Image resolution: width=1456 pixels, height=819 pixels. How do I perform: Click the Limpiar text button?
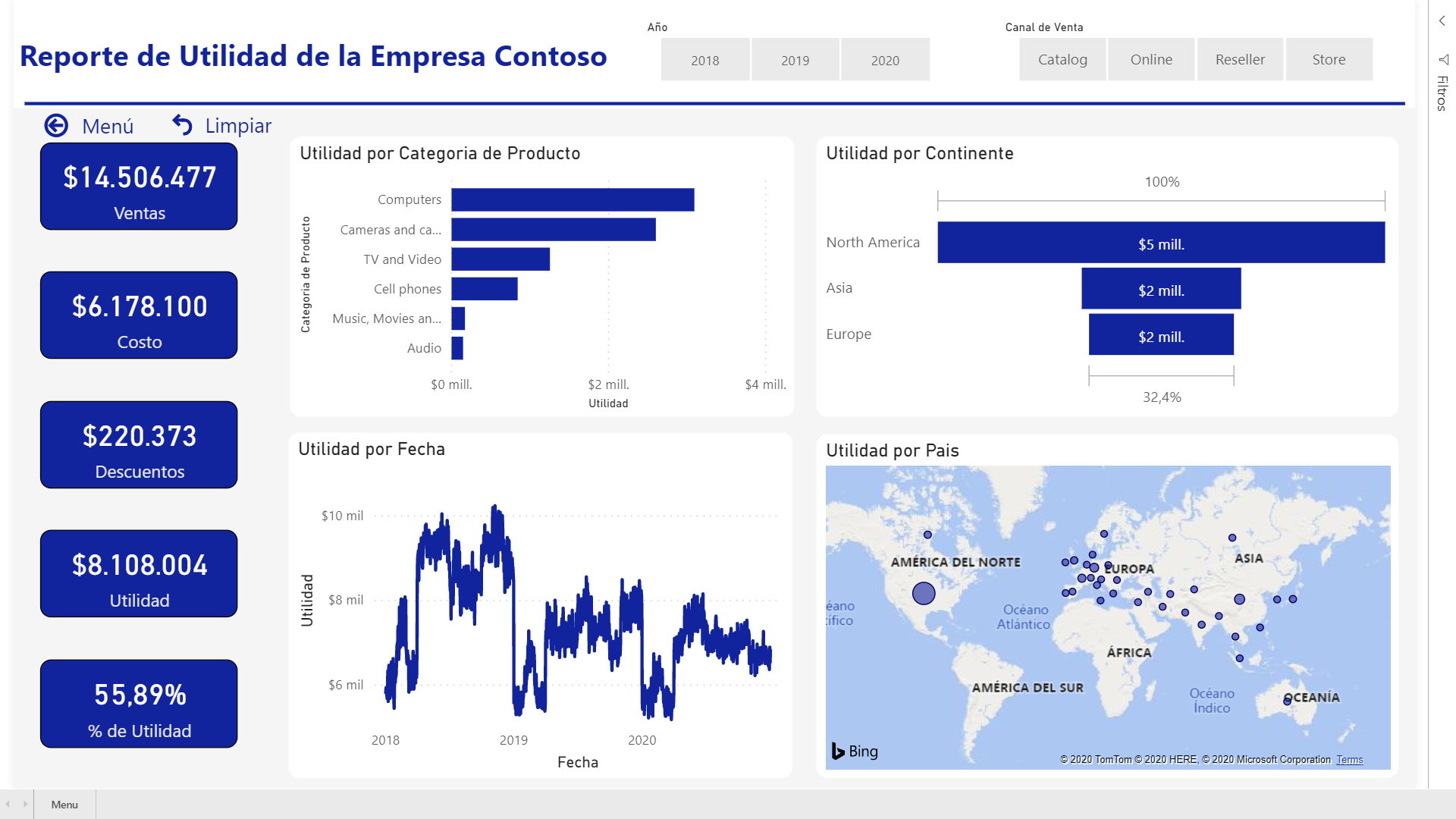tap(238, 126)
